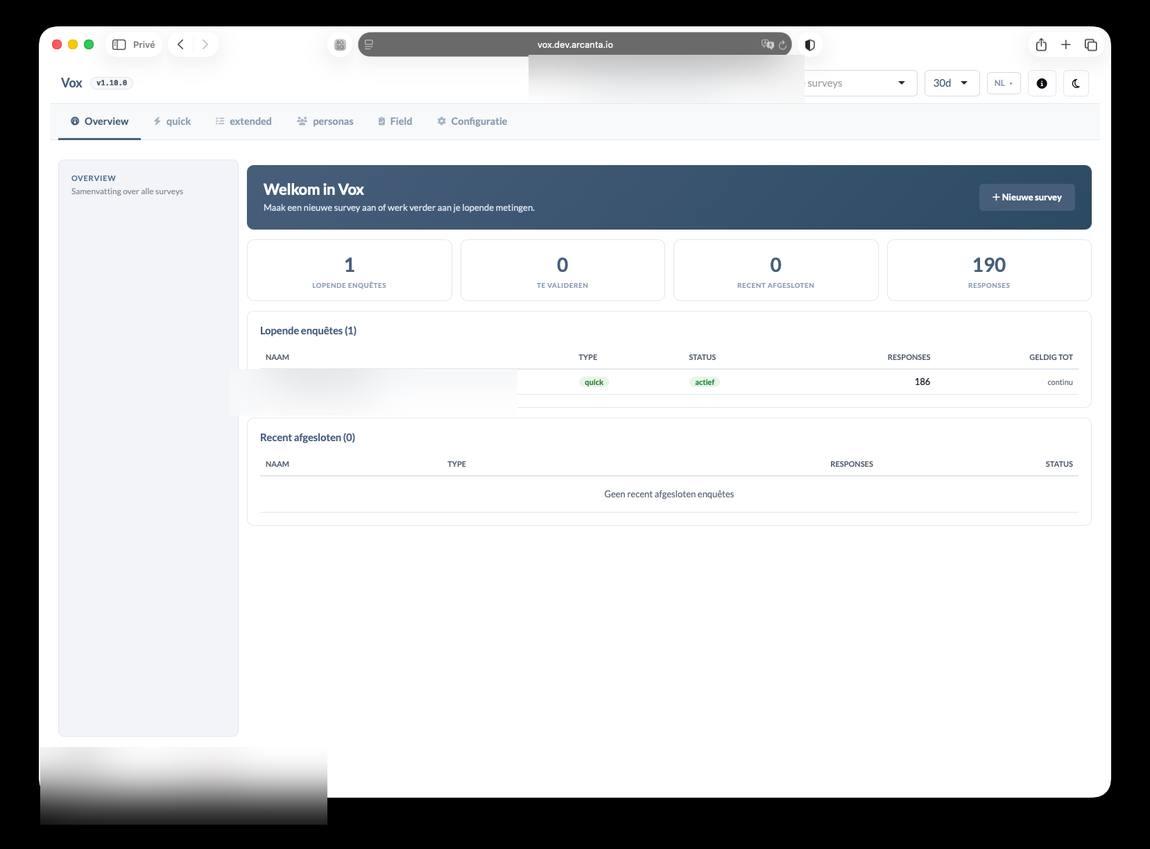
Task: Click the privacy shield icon
Action: point(810,45)
